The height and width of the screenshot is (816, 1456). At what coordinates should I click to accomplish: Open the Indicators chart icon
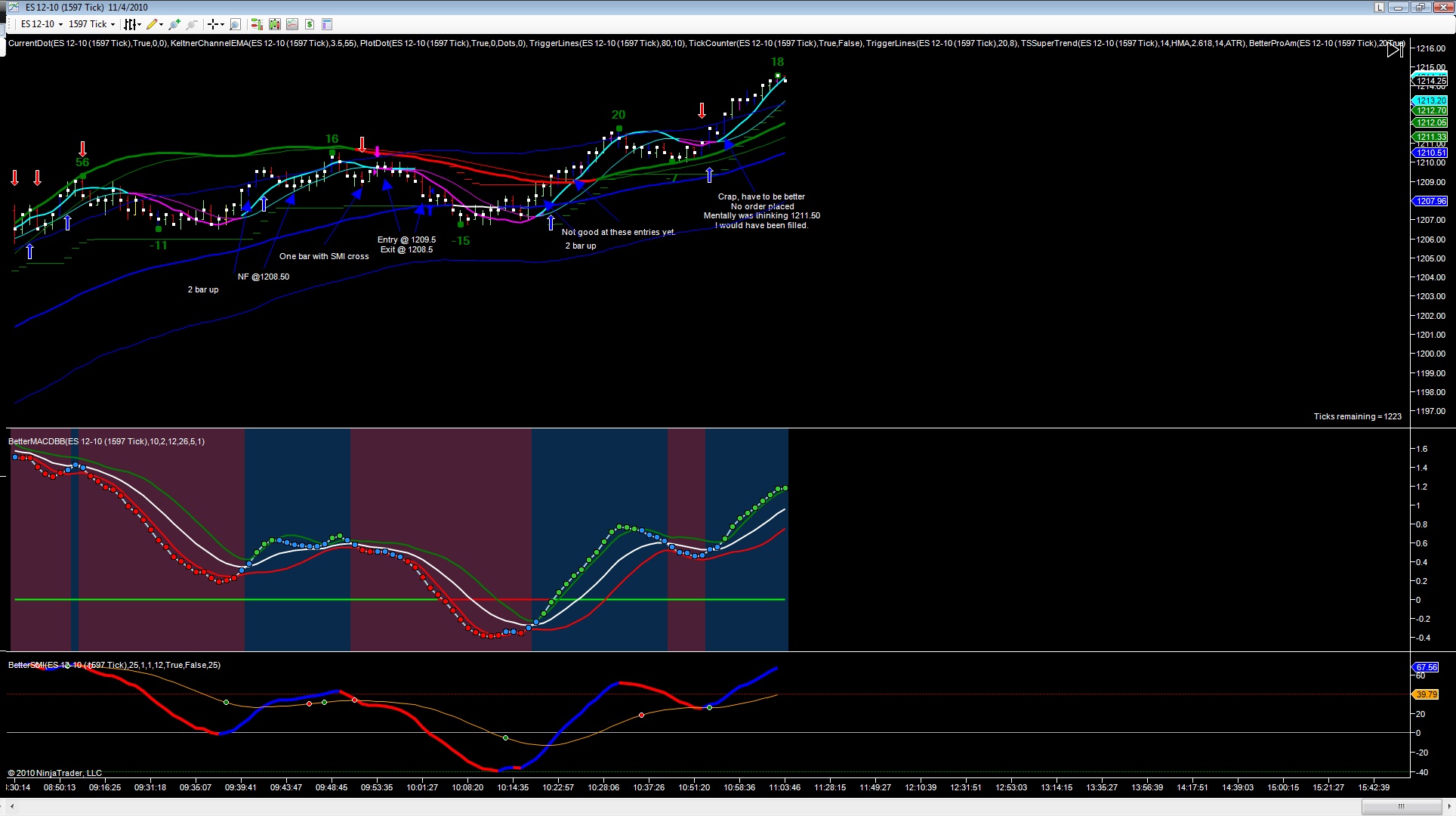[292, 24]
